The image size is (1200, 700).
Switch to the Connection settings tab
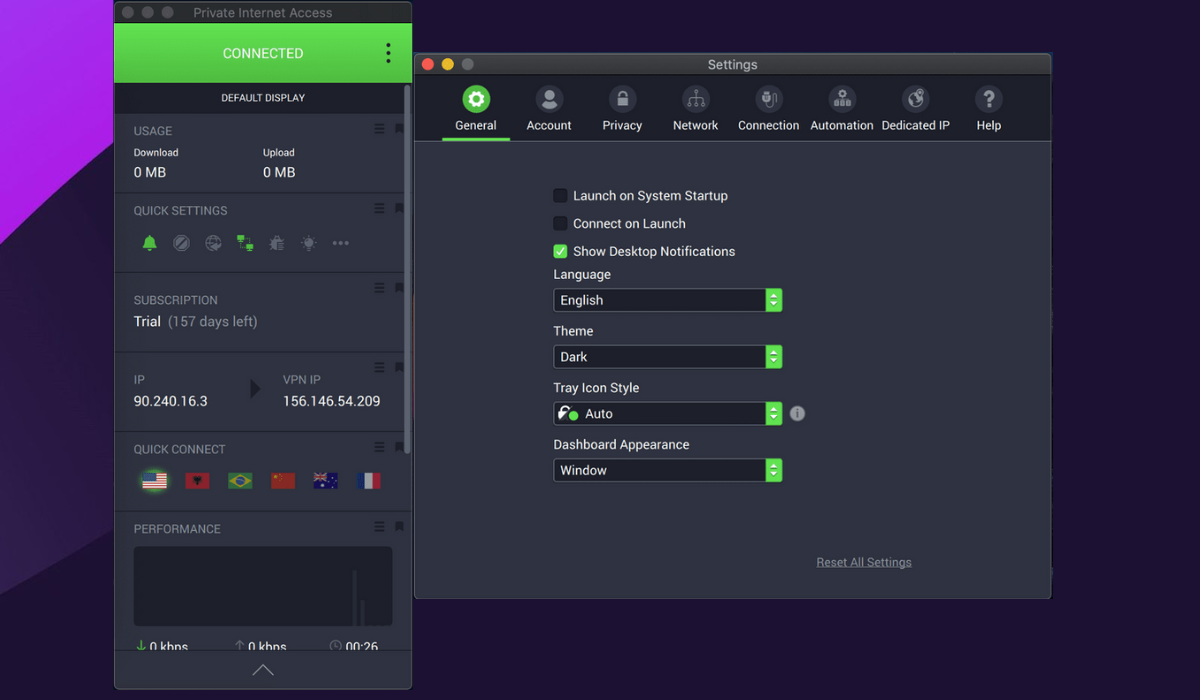[769, 109]
